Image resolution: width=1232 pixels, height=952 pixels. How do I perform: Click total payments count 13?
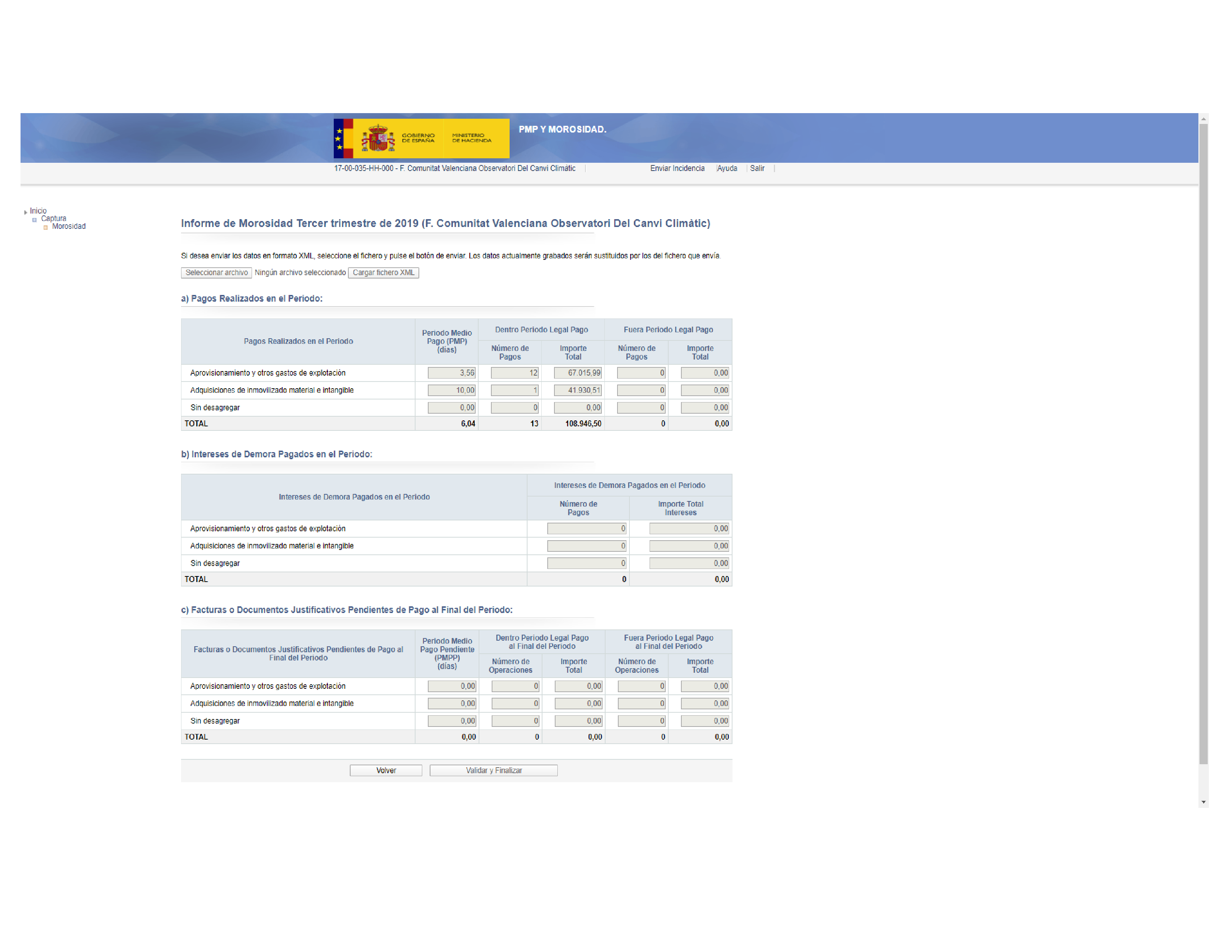click(534, 424)
